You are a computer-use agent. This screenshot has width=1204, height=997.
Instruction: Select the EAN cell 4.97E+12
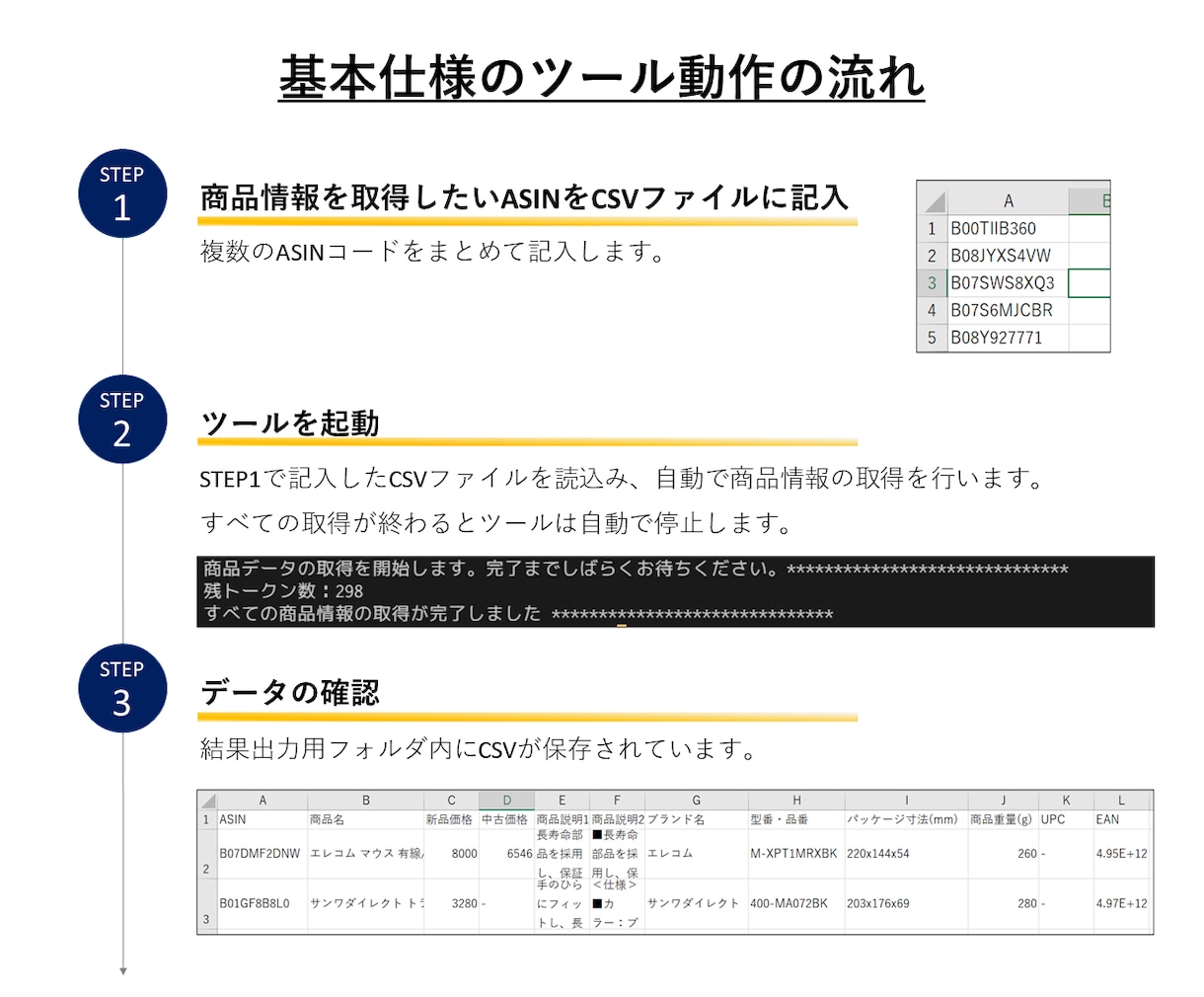point(1121,903)
